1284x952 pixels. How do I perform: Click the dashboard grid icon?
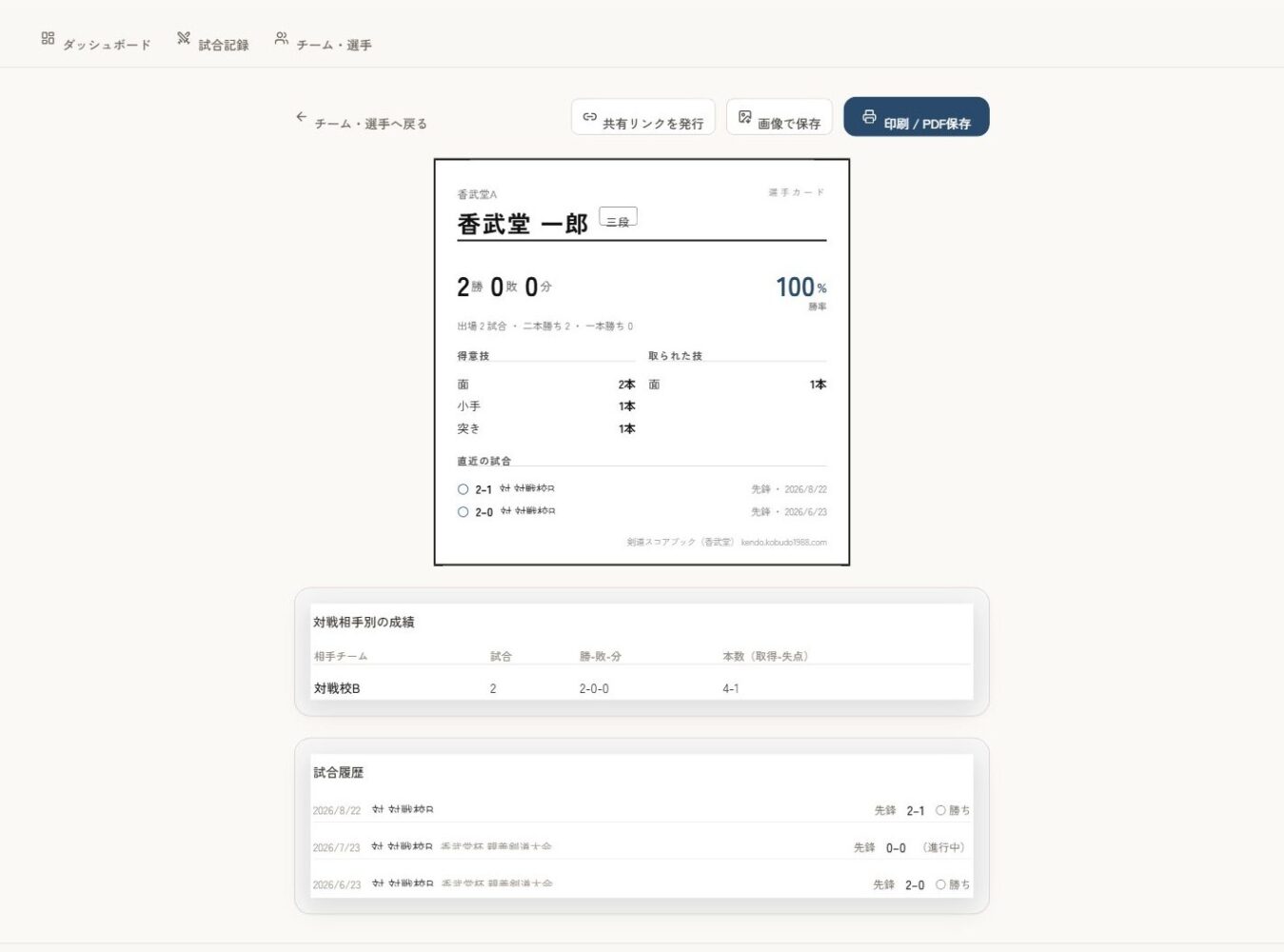coord(48,38)
